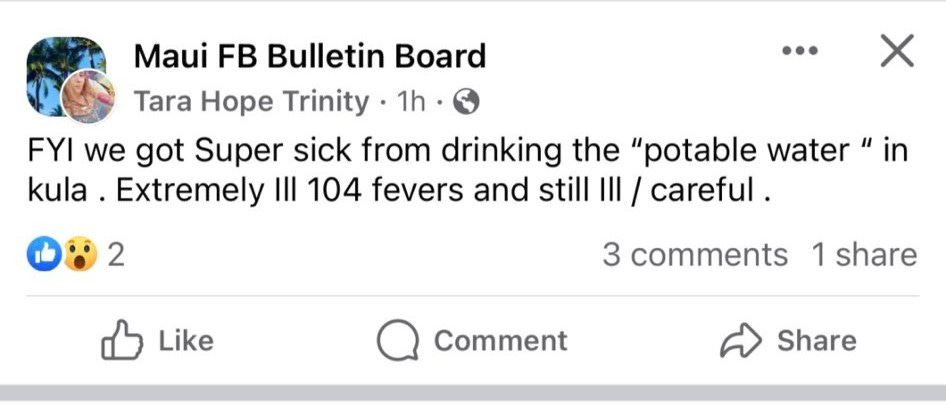Open Tara Hope Trinity's small profile picture
Image resolution: width=946 pixels, height=407 pixels.
coord(85,97)
